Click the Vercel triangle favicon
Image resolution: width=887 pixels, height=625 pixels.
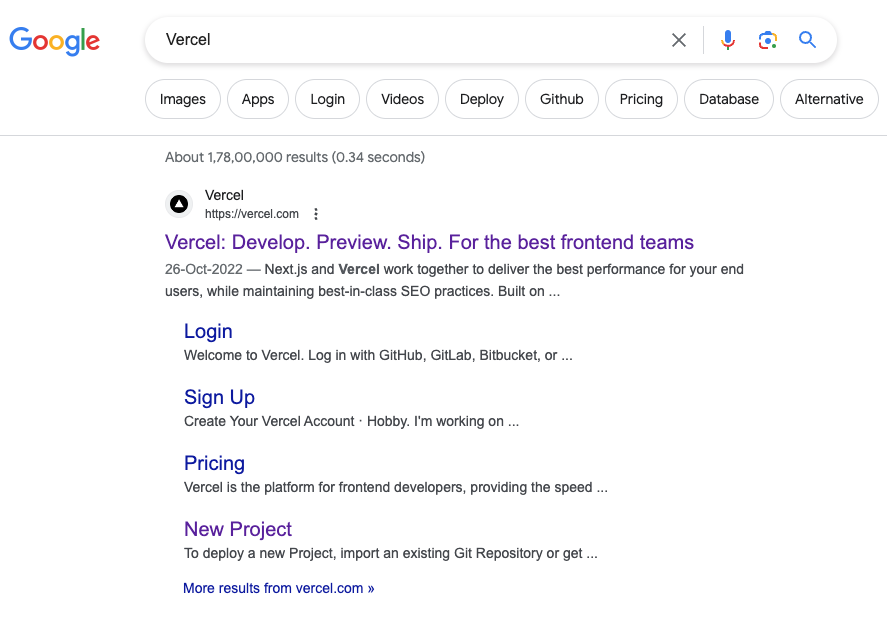pyautogui.click(x=179, y=204)
